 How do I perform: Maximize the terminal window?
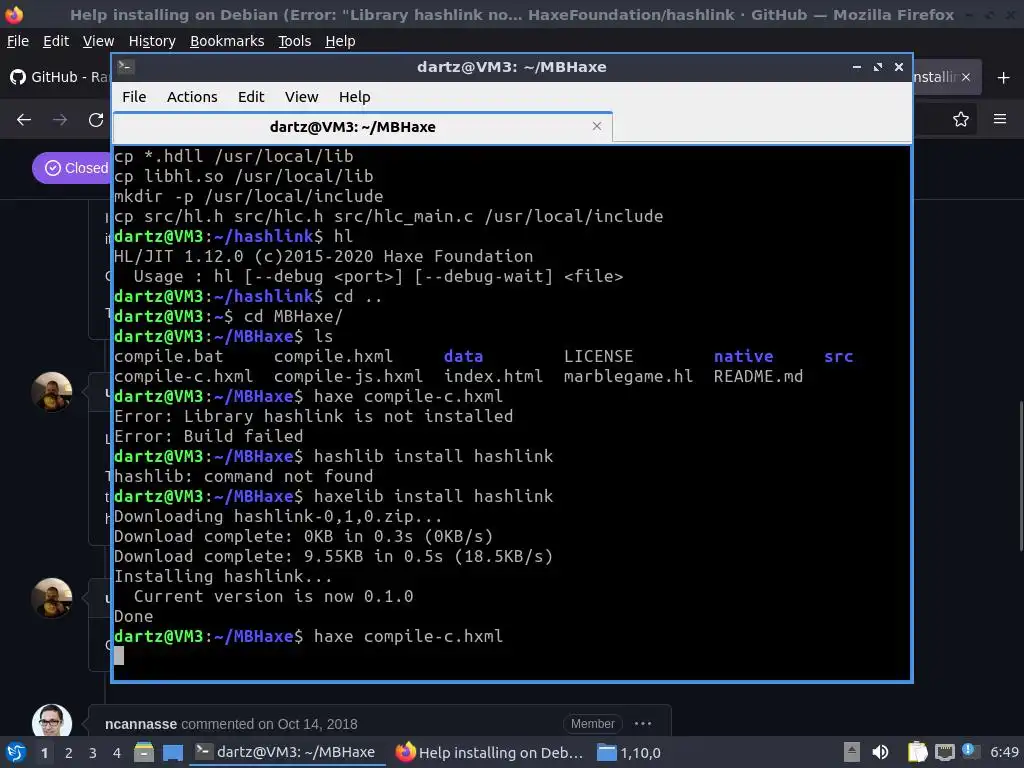878,67
